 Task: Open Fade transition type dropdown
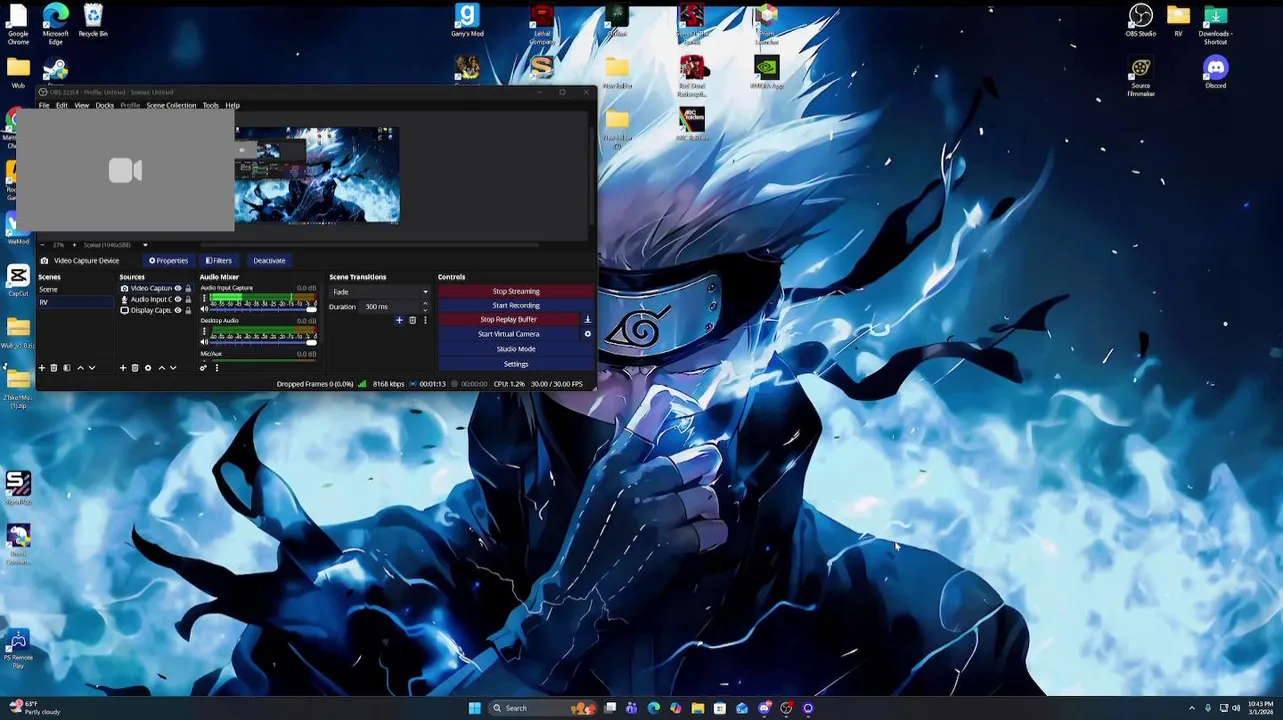[x=380, y=292]
